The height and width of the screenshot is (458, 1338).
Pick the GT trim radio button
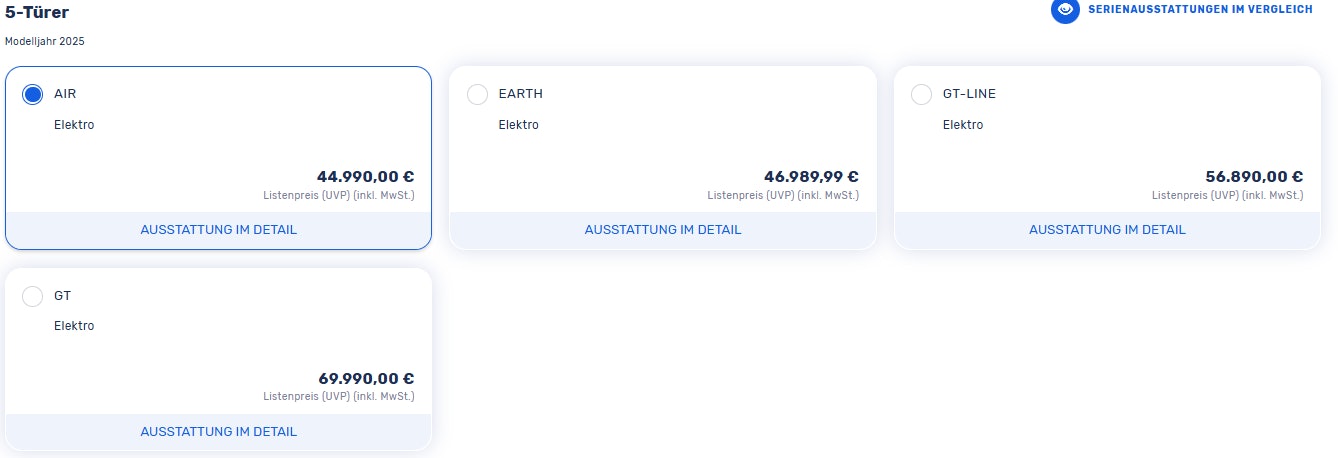pyautogui.click(x=33, y=296)
